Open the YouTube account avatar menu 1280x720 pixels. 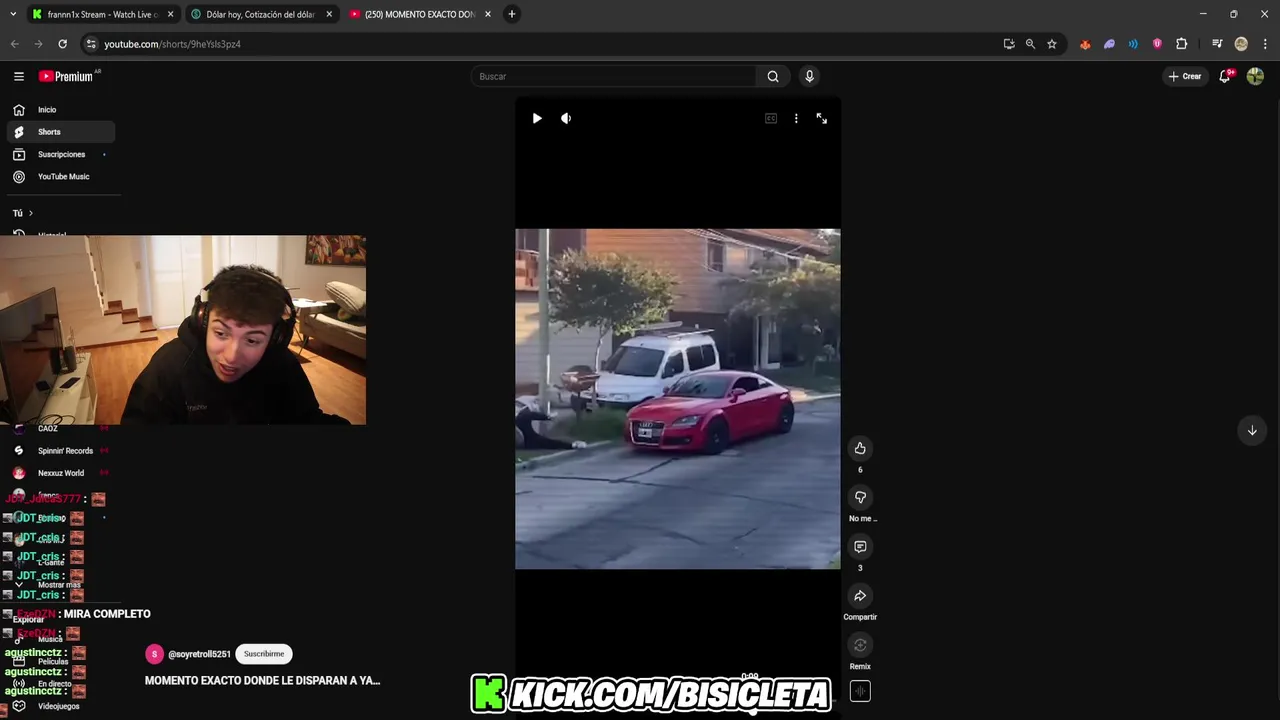[x=1255, y=76]
